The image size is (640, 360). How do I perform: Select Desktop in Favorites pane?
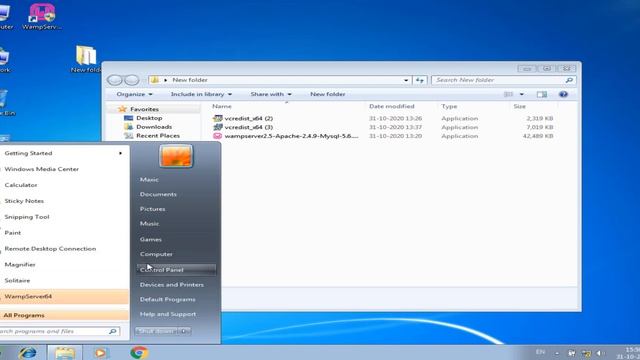149,118
